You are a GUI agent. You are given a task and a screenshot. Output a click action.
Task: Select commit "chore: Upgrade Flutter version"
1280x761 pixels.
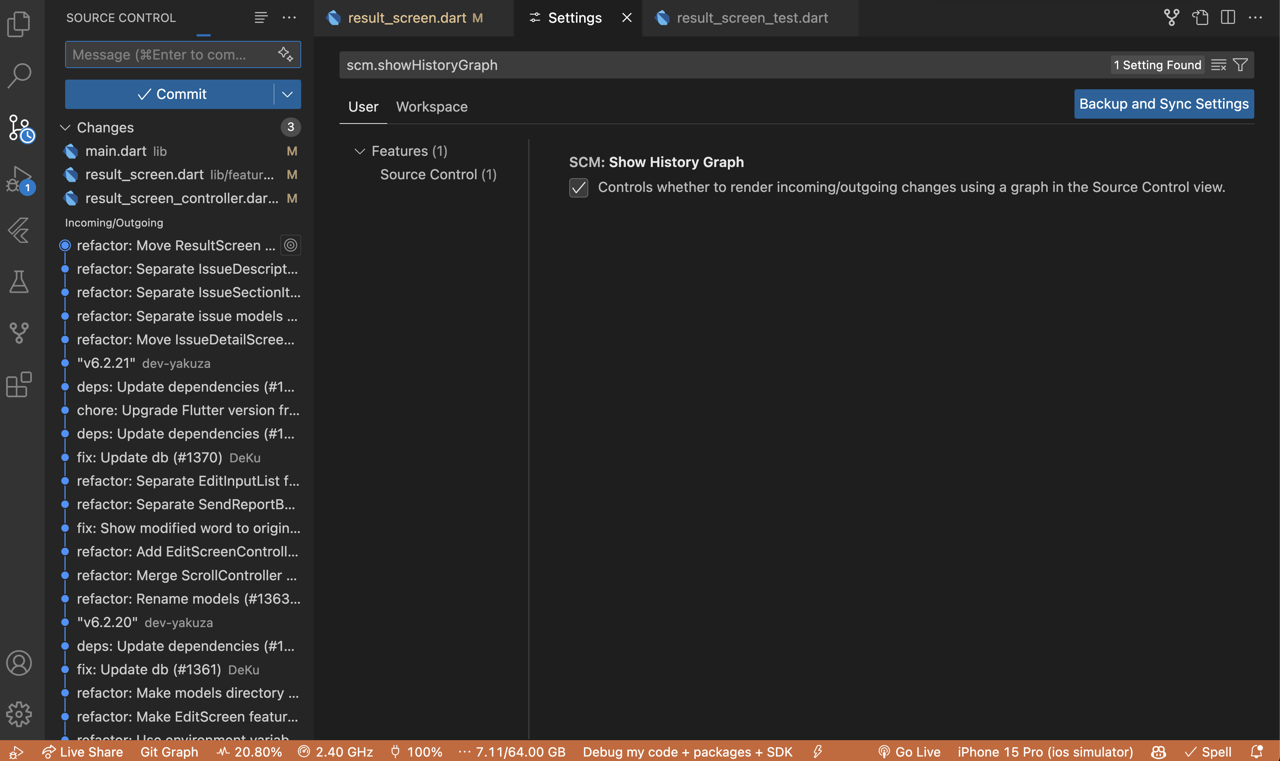point(181,410)
